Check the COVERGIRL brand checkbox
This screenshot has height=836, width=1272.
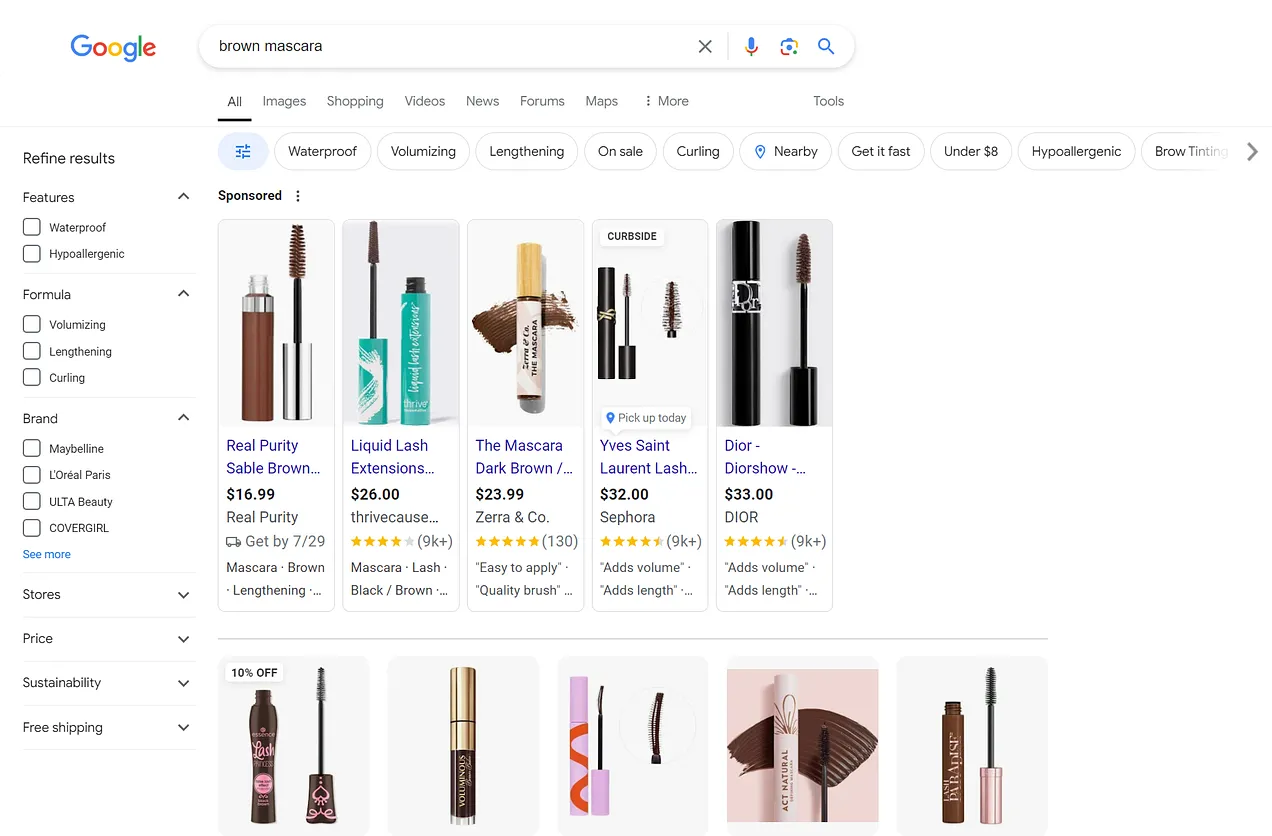[32, 528]
